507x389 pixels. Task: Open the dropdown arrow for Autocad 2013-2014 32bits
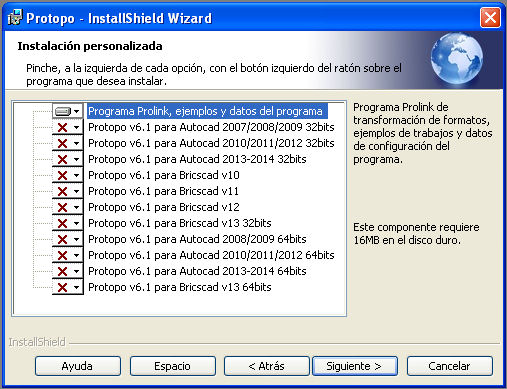[77, 159]
